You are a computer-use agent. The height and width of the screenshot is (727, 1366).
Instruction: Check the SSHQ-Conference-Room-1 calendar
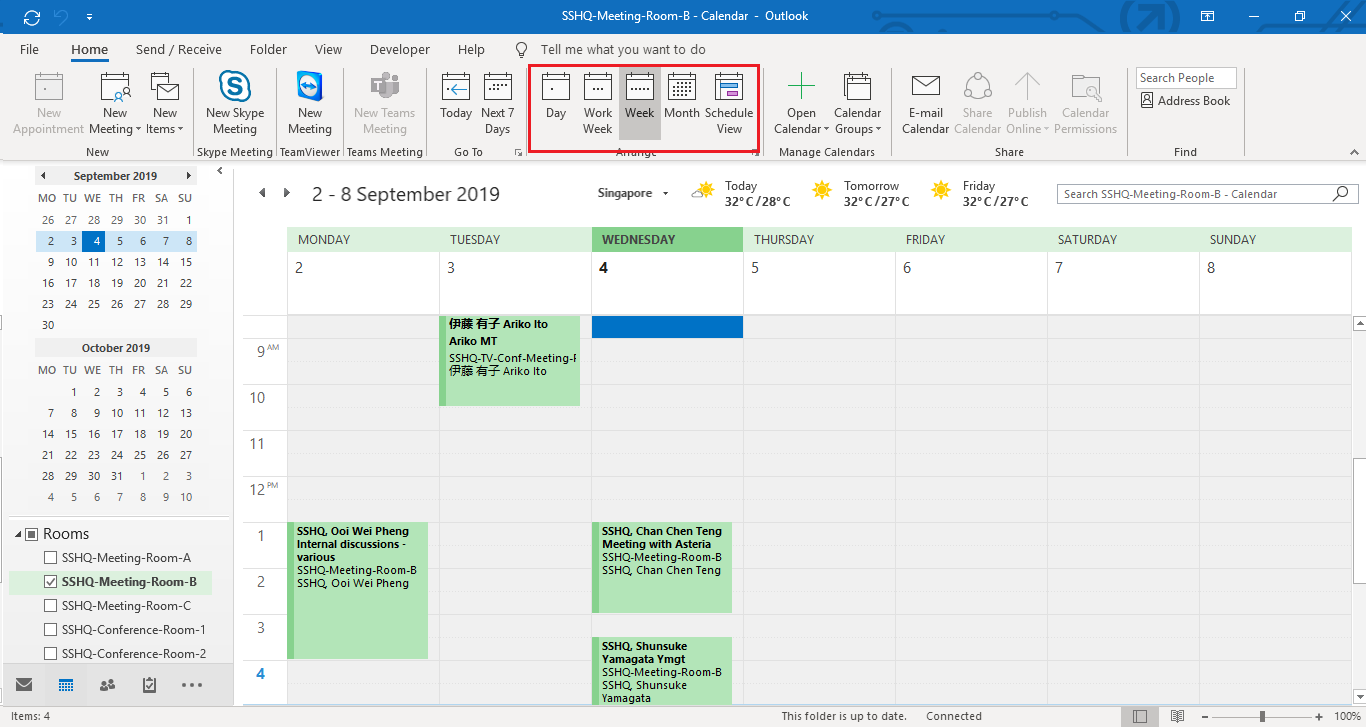51,630
